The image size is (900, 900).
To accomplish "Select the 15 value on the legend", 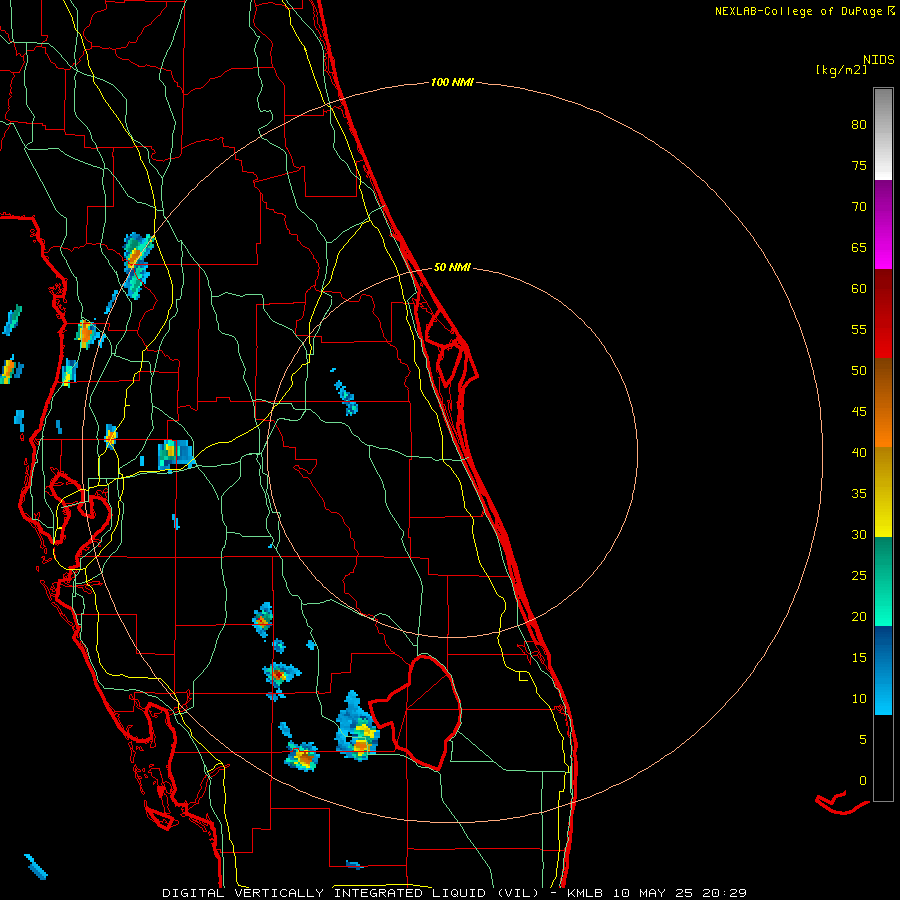I will 859,657.
